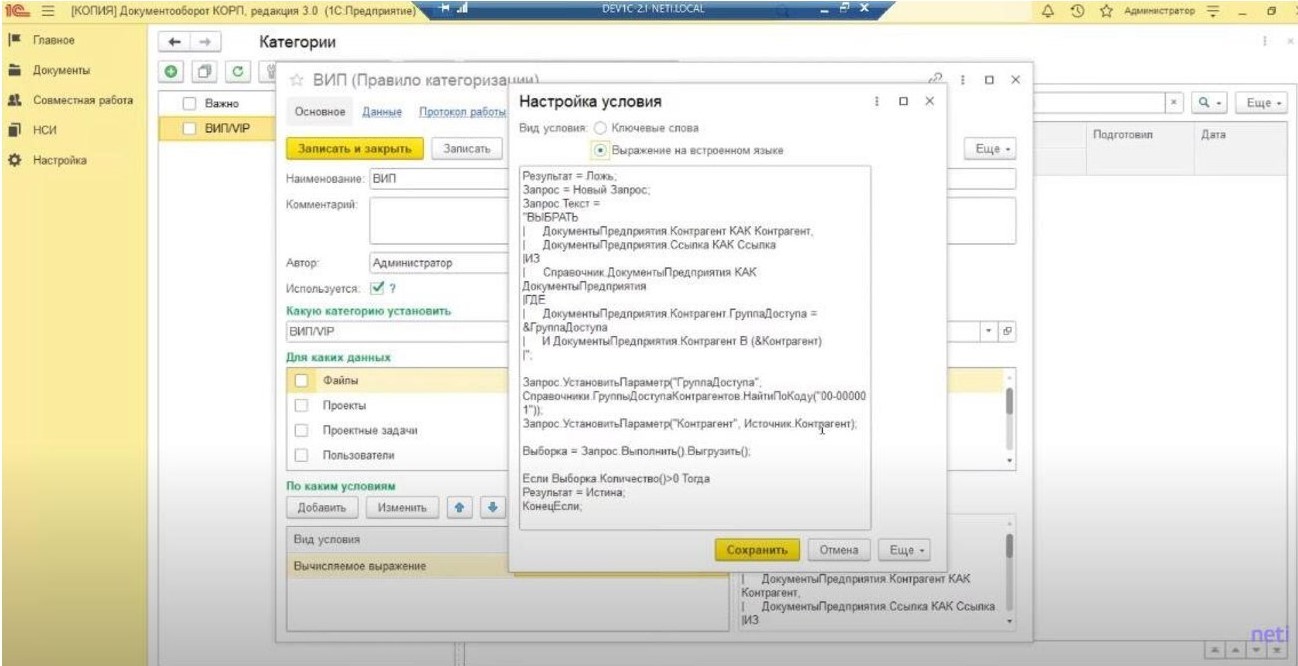
Task: Click Записать и закрыть button
Action: (x=355, y=148)
